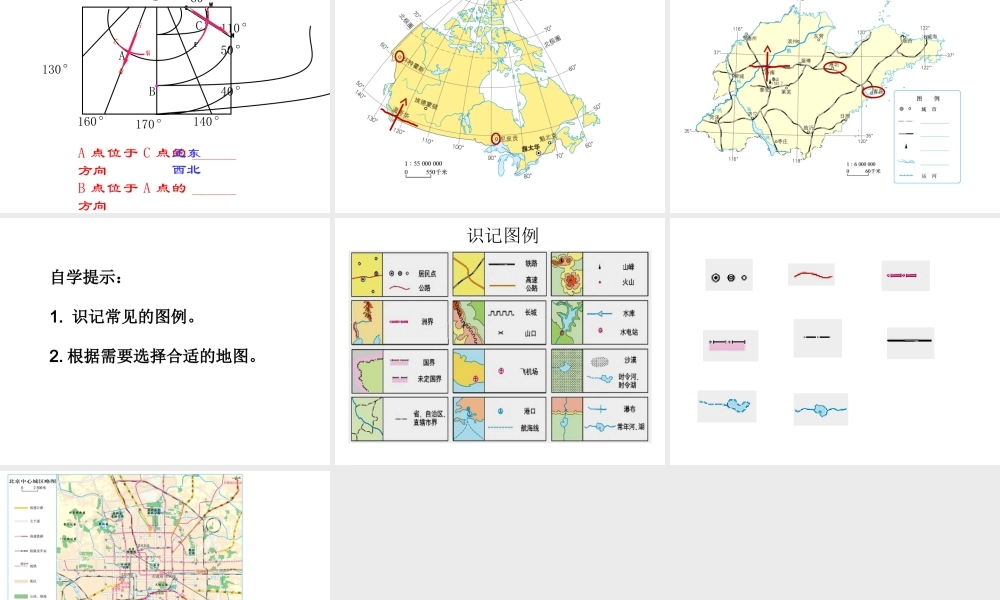Click the 140° label under the grid
Viewport: 1000px width, 600px height.
(x=206, y=121)
